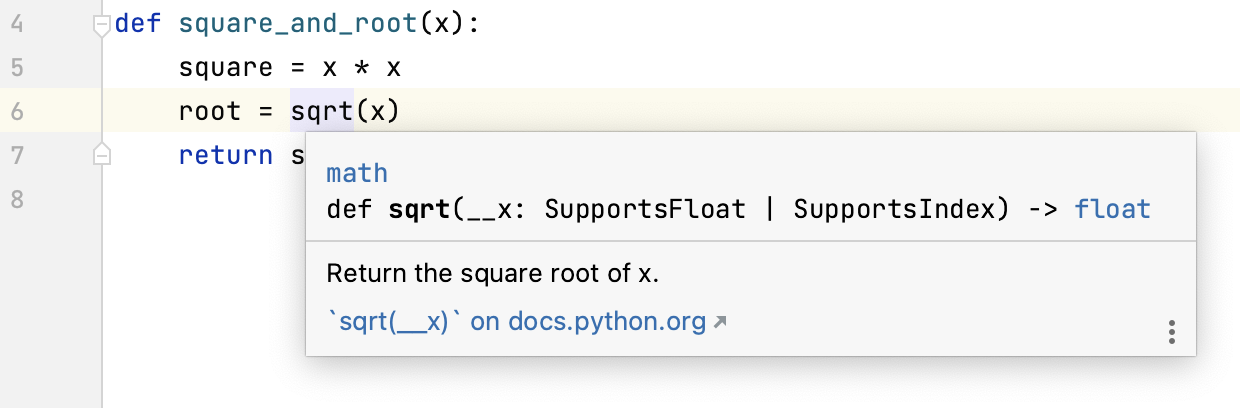Screen dimensions: 1240x408
Task: Place the cursor on the highlighted sqrt call
Action: tap(322, 111)
